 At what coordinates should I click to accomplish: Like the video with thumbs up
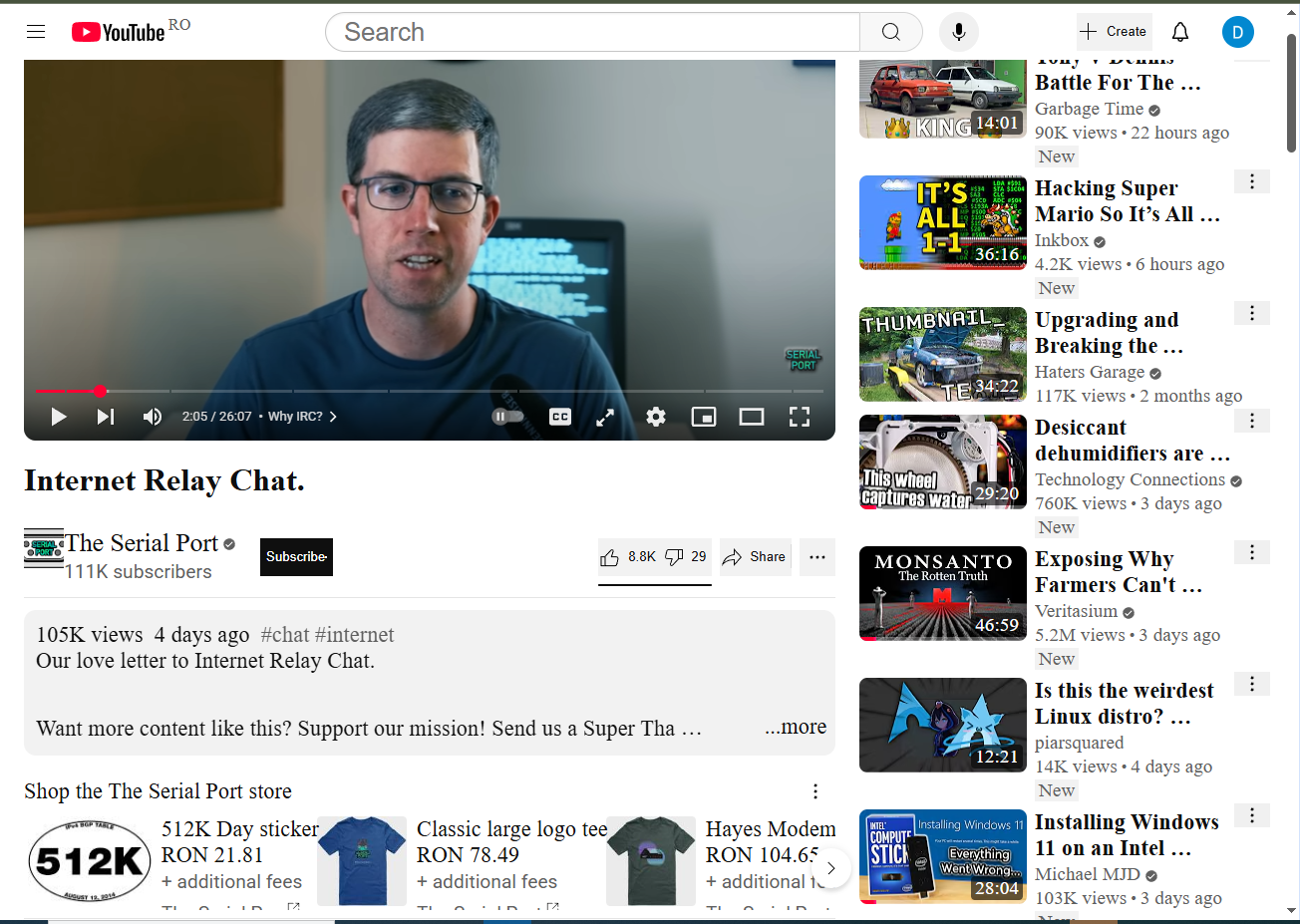coord(628,557)
